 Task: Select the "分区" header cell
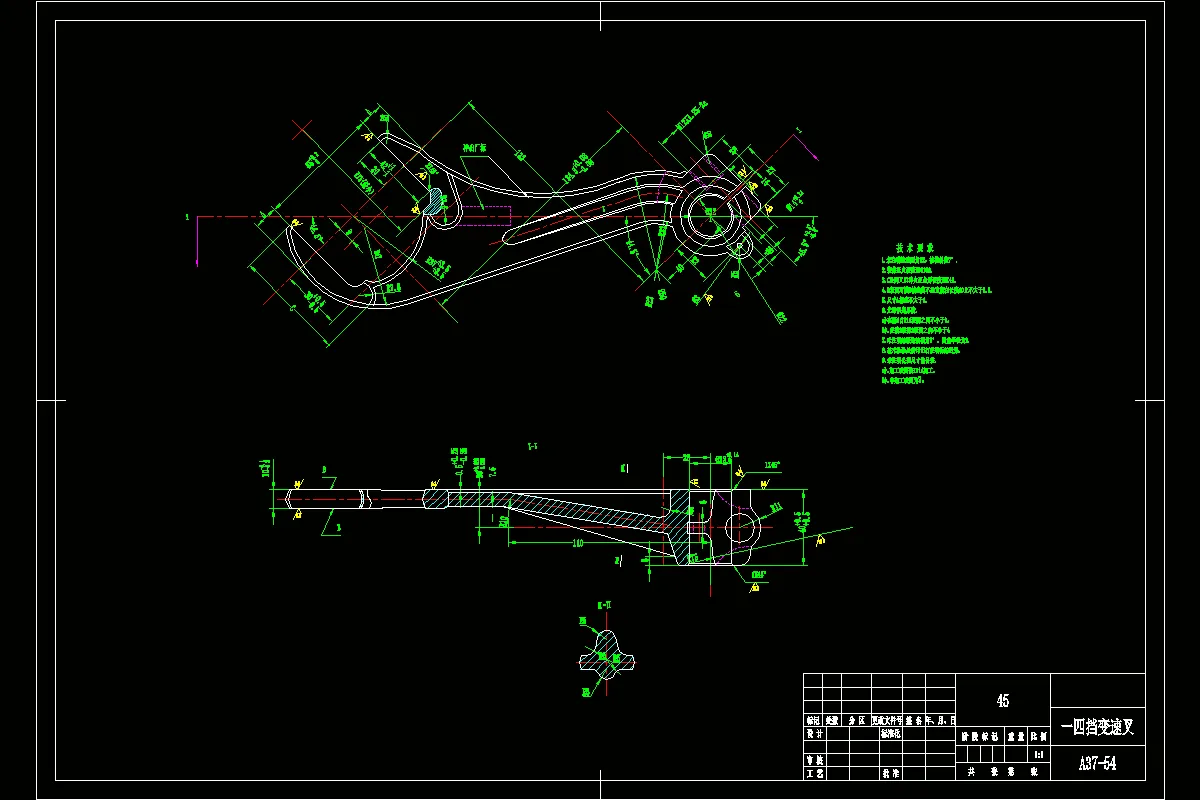(857, 721)
